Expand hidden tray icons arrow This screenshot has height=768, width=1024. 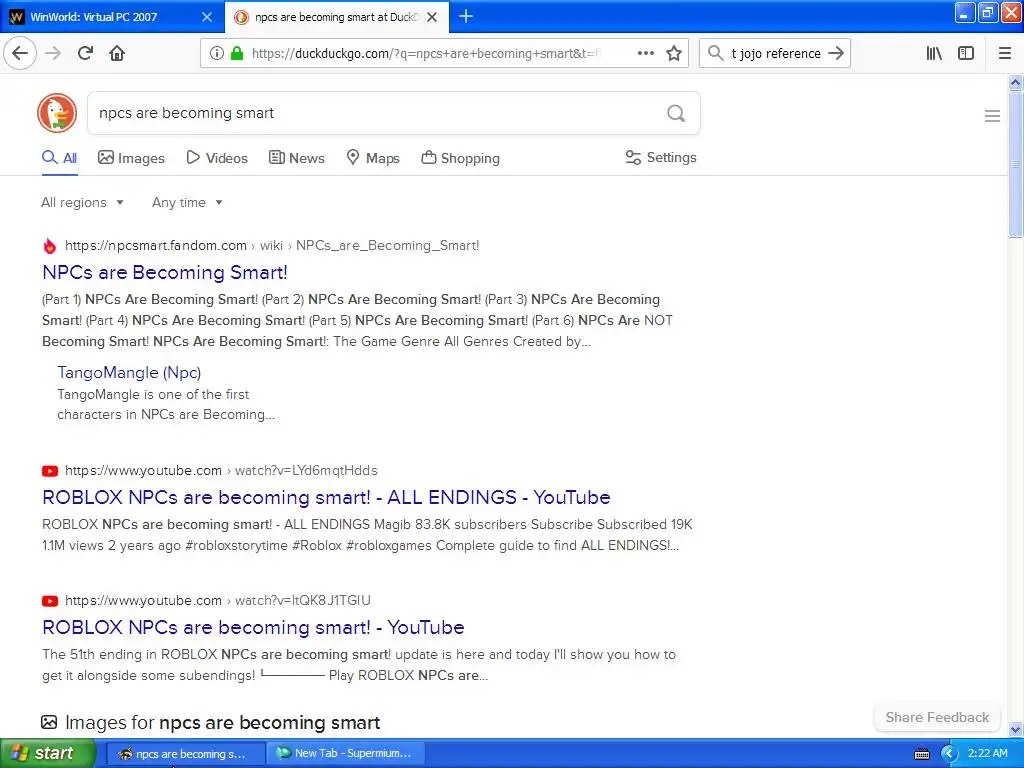[x=949, y=754]
